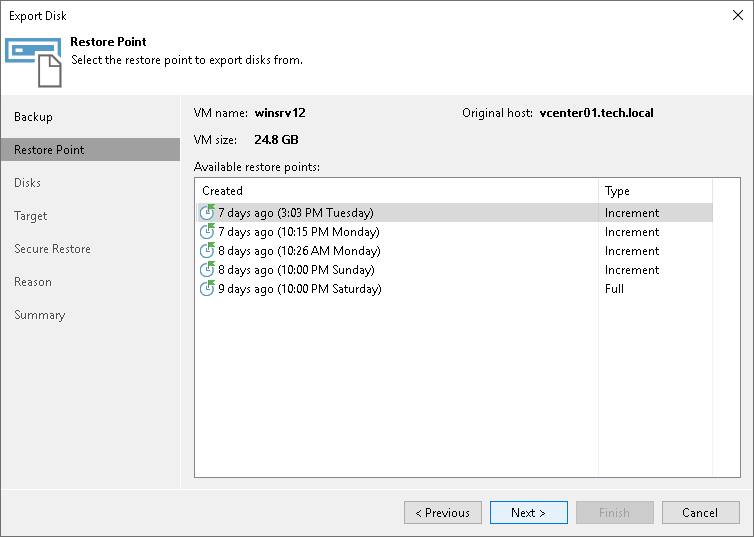This screenshot has width=754, height=537.
Task: Select the Restore Point wizard step
Action: point(50,150)
